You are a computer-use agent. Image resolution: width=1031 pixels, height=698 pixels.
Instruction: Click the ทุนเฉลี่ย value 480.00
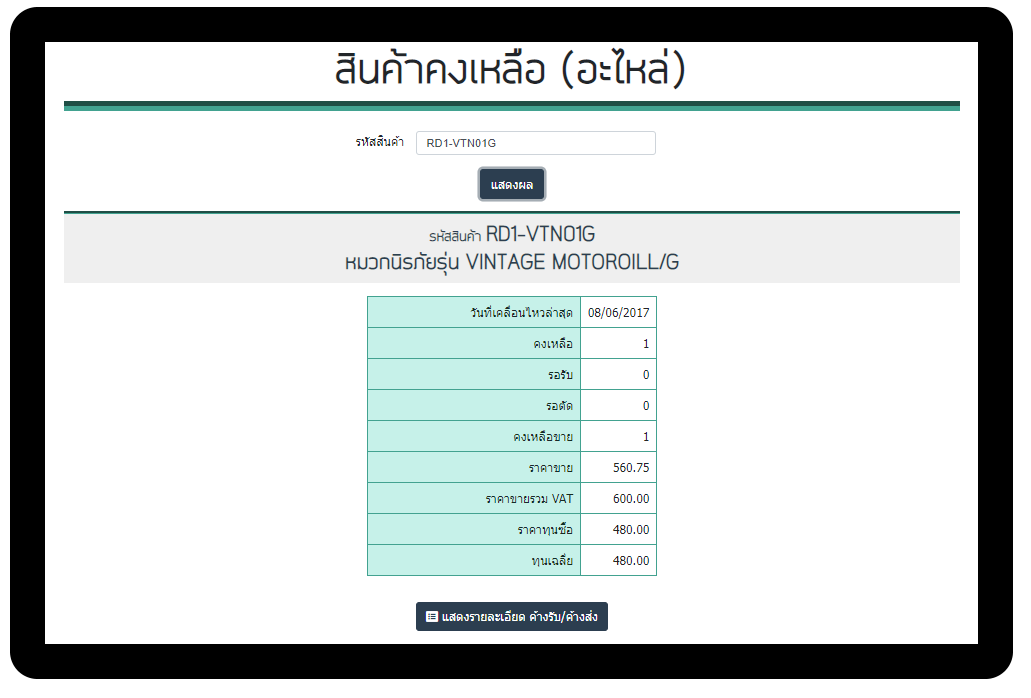point(631,561)
